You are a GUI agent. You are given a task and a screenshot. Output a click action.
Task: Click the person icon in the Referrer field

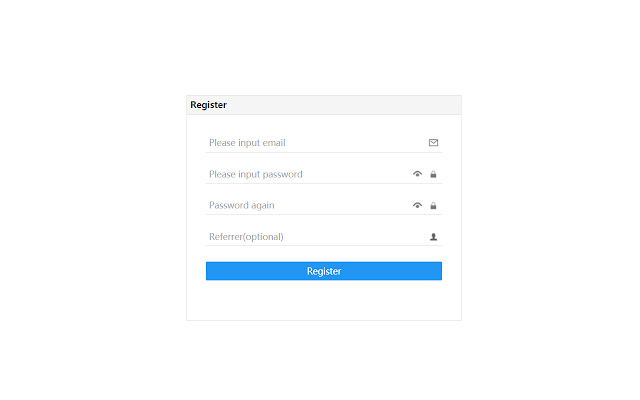433,237
